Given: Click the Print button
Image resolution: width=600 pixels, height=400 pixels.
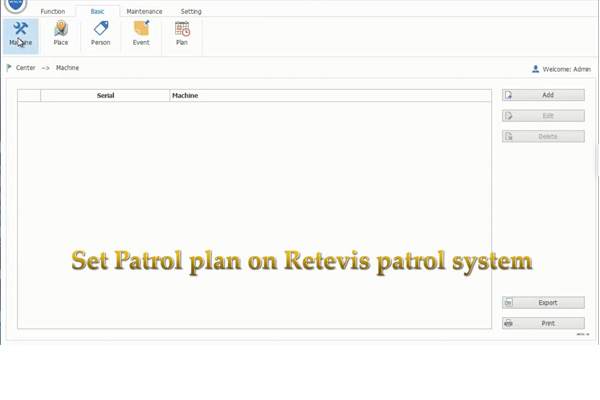Looking at the screenshot, I should tap(543, 323).
